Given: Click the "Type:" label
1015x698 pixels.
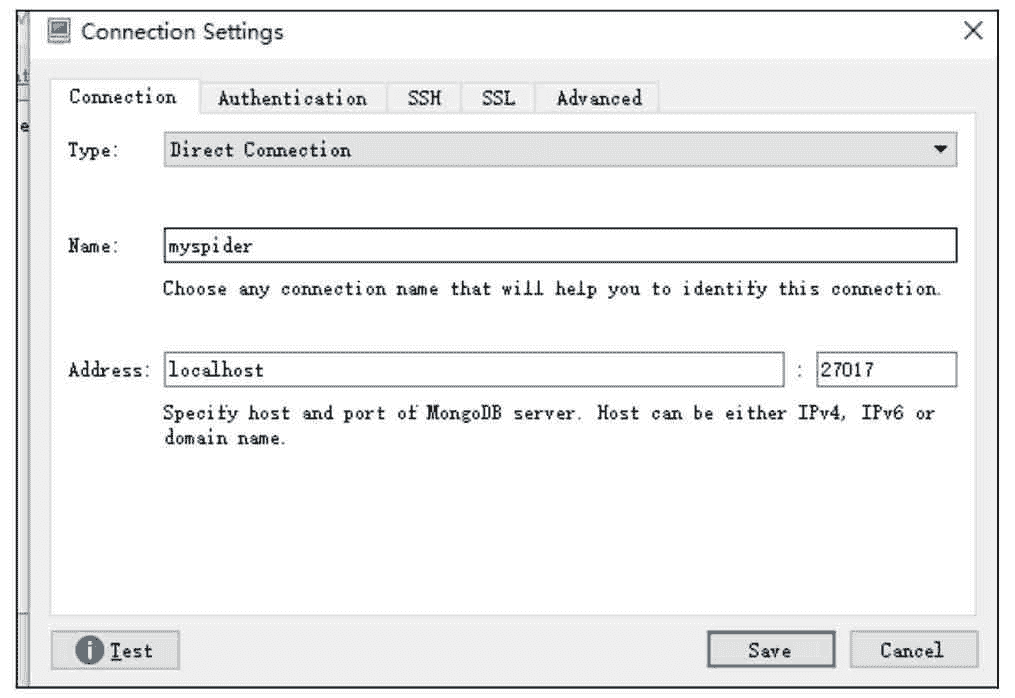Looking at the screenshot, I should (x=92, y=151).
